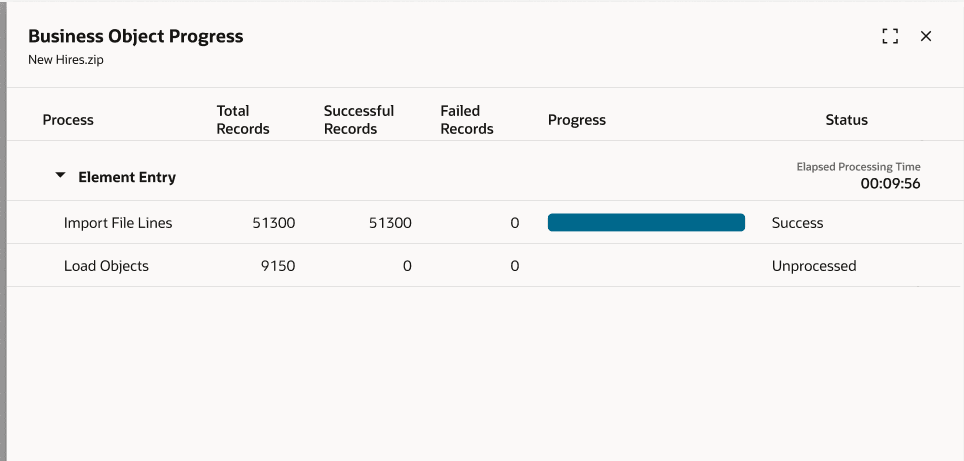Click the Failed Records column header
The image size is (964, 461).
tap(467, 120)
